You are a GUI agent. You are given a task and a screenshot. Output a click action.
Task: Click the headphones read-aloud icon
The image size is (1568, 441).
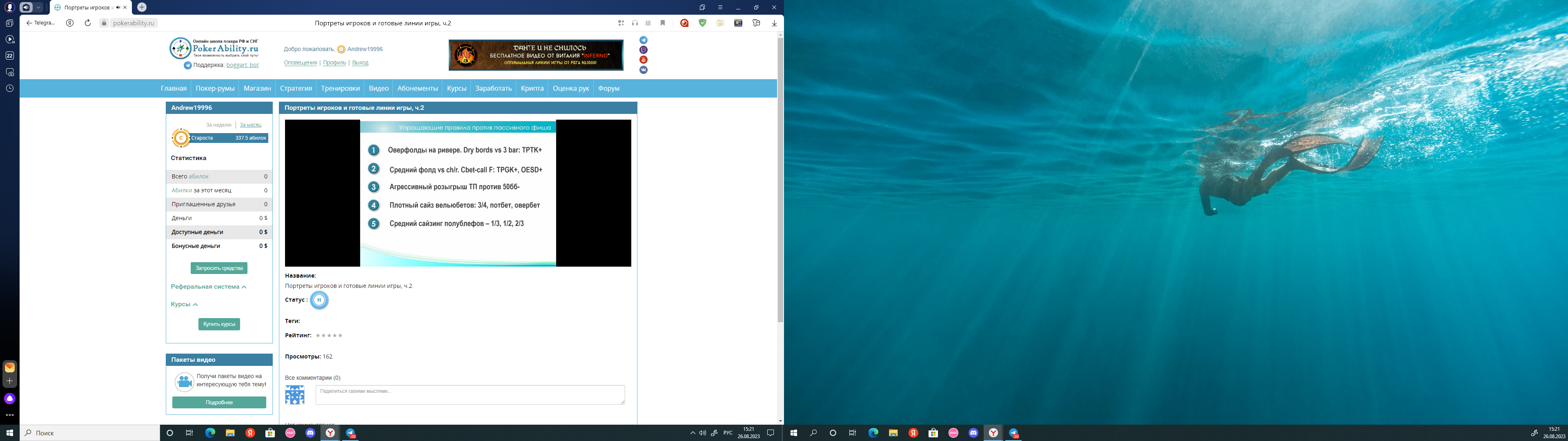635,23
